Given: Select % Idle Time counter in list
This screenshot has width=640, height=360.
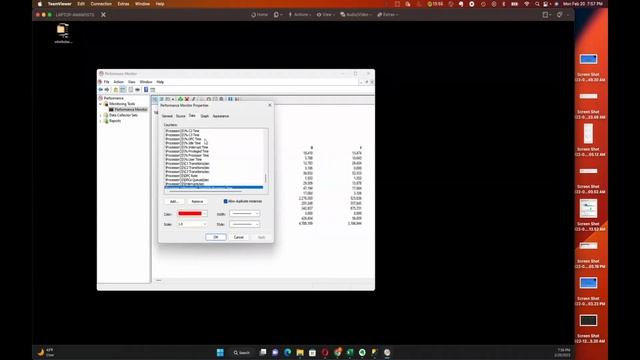Looking at the screenshot, I should coord(183,143).
